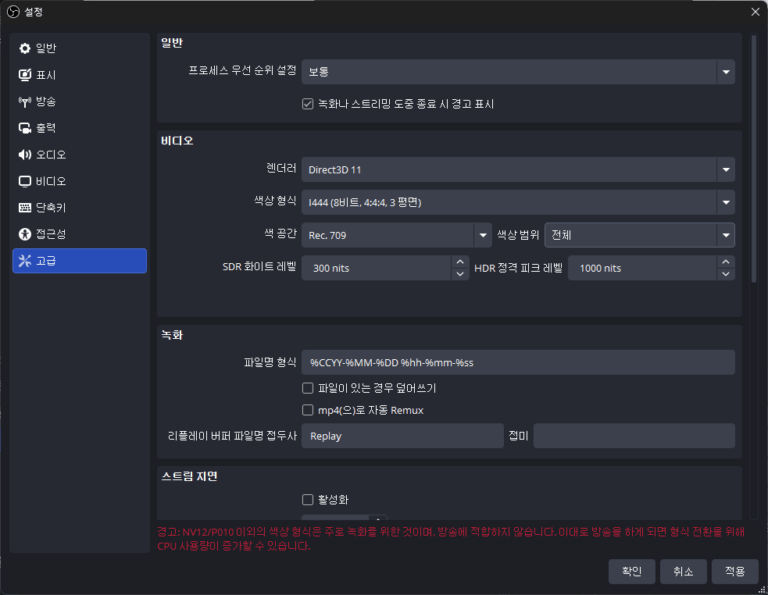Select the 고급 advanced tab

[79, 261]
